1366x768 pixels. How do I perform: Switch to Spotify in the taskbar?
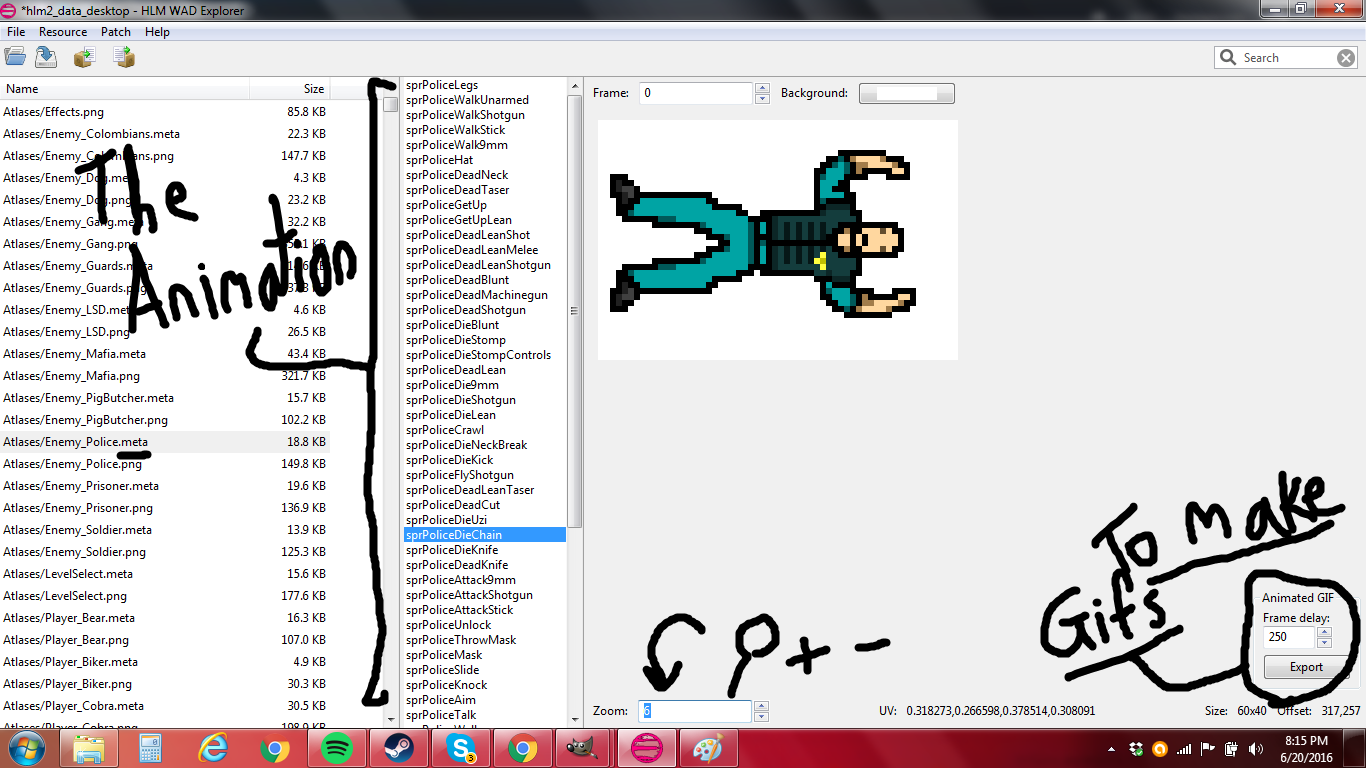337,748
